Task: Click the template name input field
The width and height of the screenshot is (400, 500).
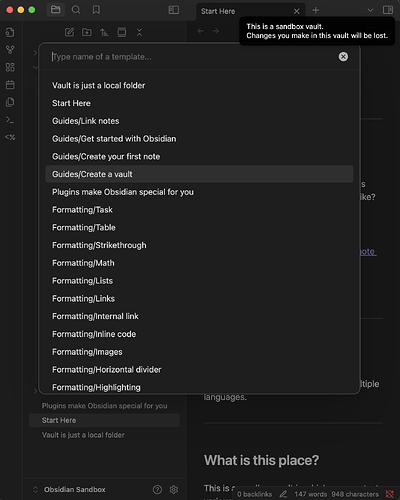Action: point(193,57)
